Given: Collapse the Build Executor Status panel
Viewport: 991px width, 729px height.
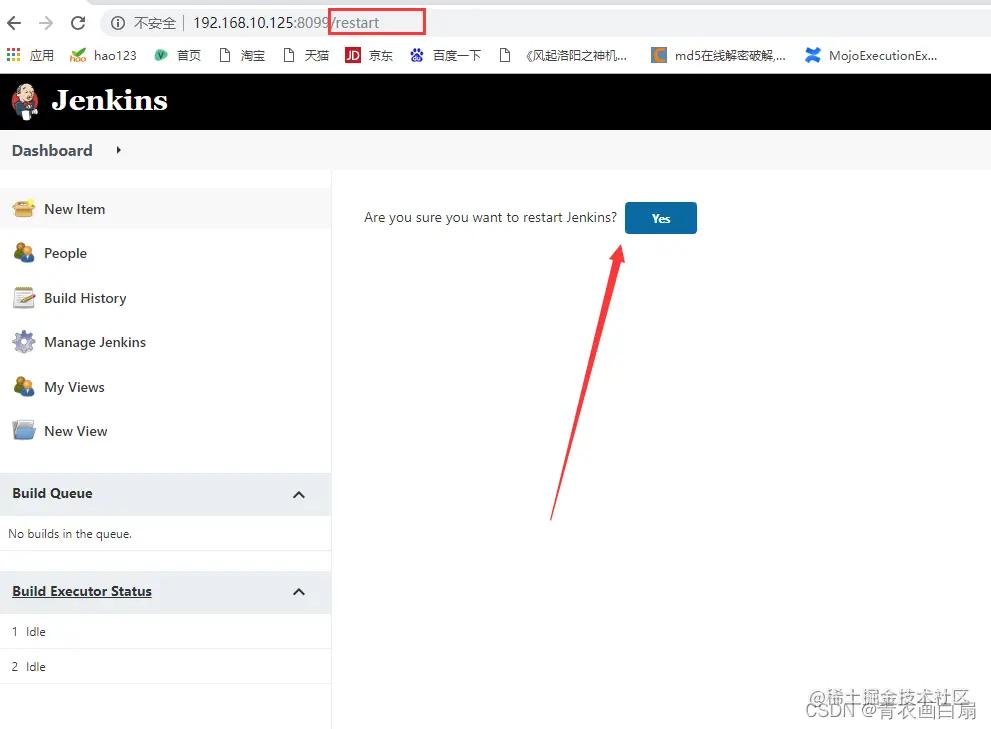Looking at the screenshot, I should pos(299,592).
